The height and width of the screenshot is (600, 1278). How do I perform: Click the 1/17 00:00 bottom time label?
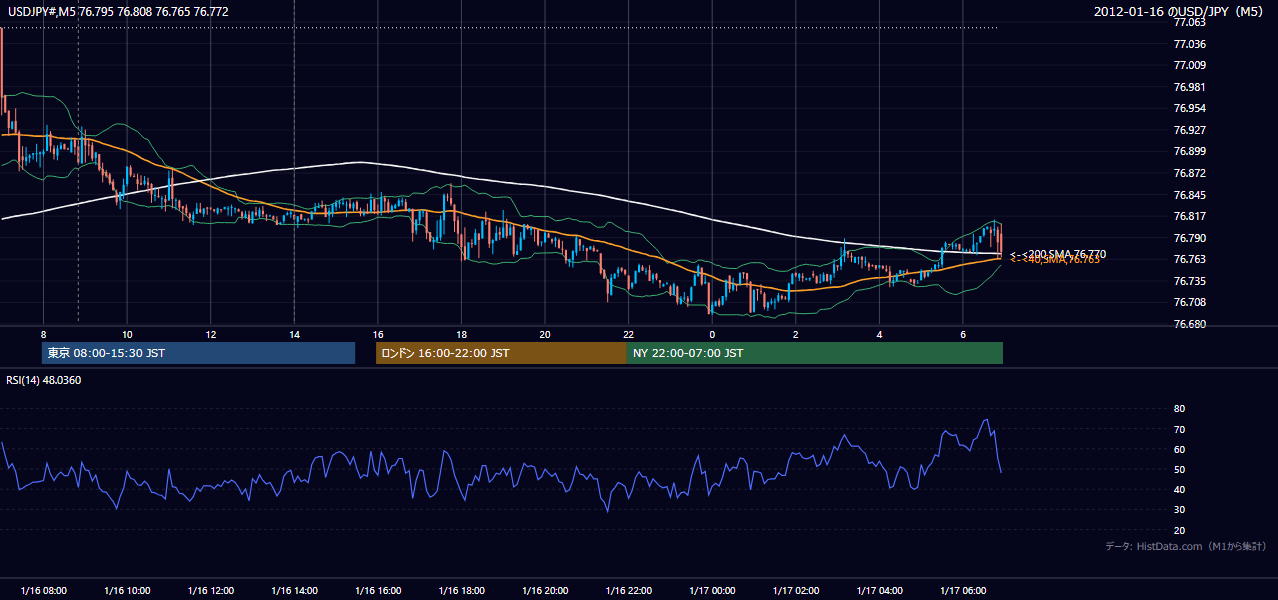pyautogui.click(x=711, y=590)
